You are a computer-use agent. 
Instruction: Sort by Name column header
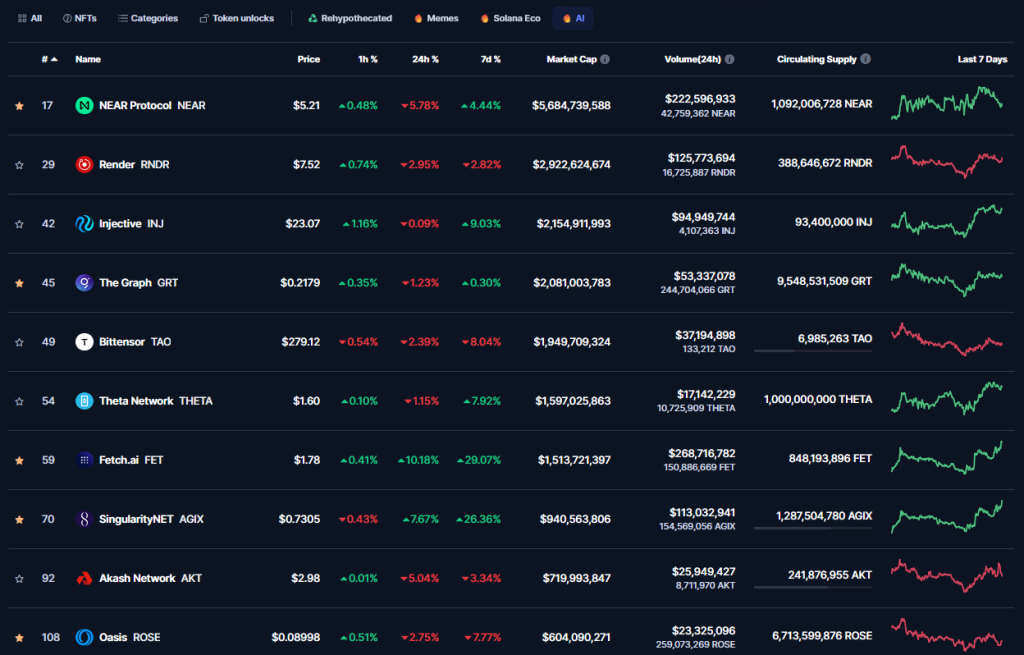[88, 59]
